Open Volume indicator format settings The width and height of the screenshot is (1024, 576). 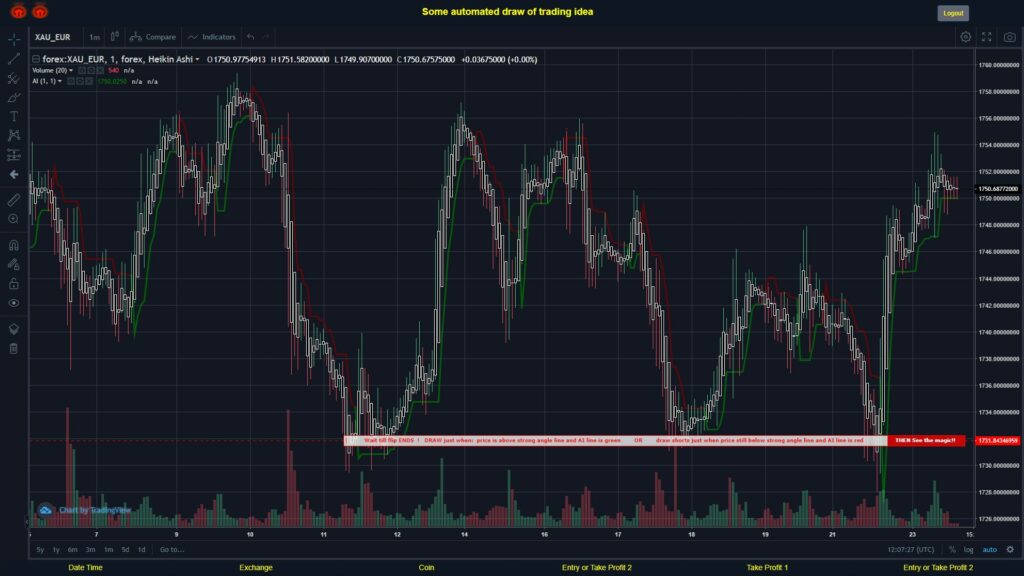pyautogui.click(x=91, y=71)
